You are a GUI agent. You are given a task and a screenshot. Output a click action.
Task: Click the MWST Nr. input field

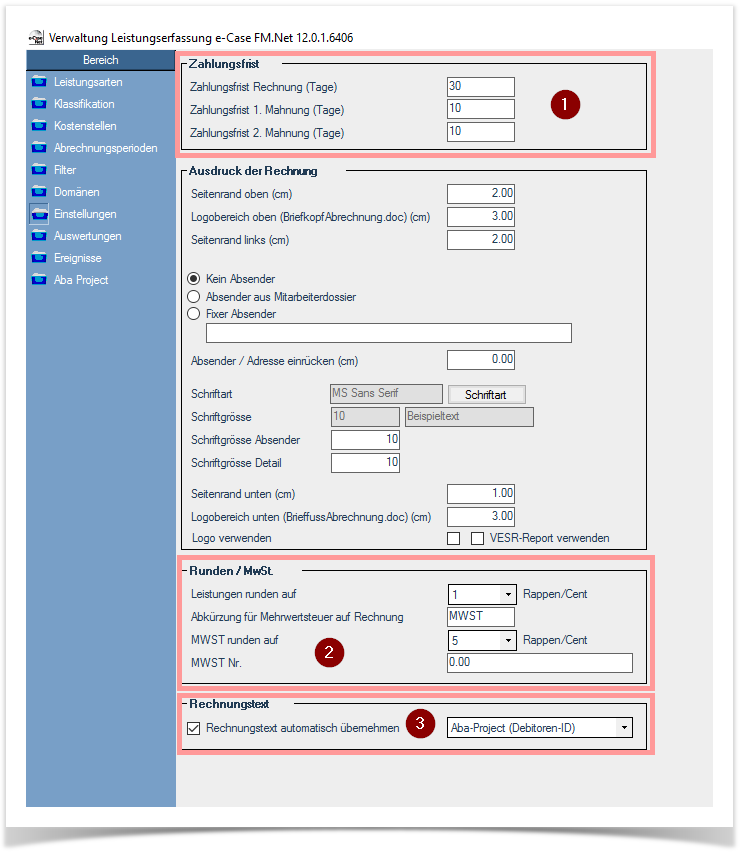pos(540,663)
